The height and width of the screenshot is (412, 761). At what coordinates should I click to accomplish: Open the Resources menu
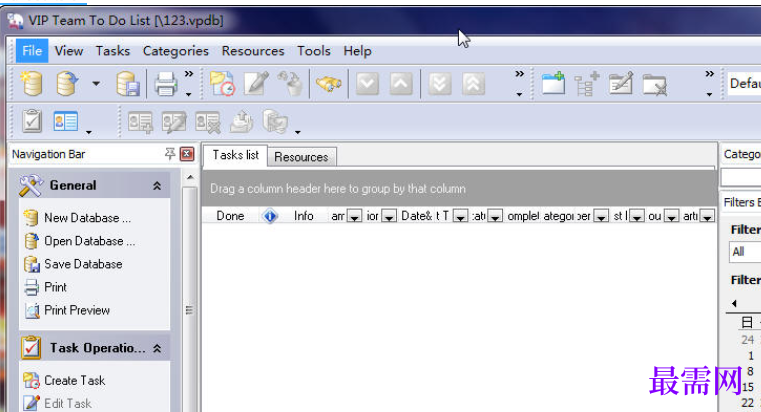(253, 50)
